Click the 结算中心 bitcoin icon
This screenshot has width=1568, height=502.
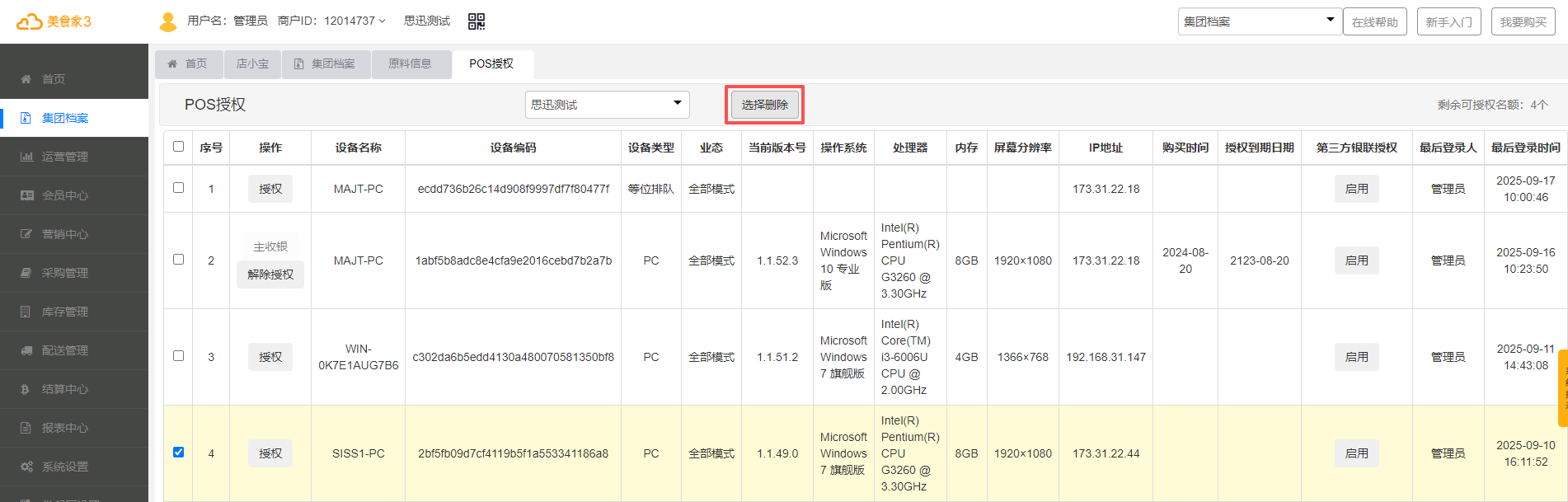tap(26, 389)
